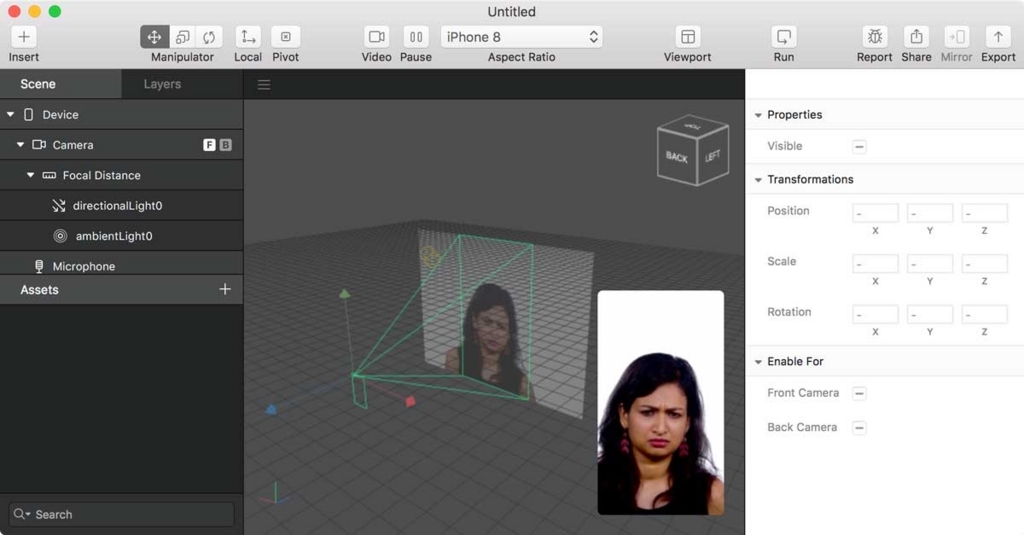
Task: Toggle the Back Camera checkbox
Action: click(x=859, y=428)
